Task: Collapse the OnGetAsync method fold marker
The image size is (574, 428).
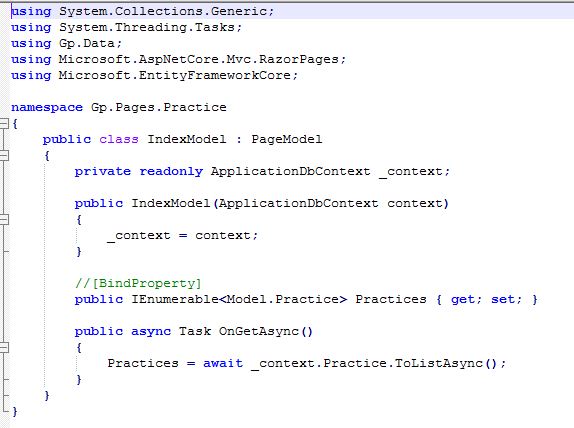Action: (x=3, y=347)
